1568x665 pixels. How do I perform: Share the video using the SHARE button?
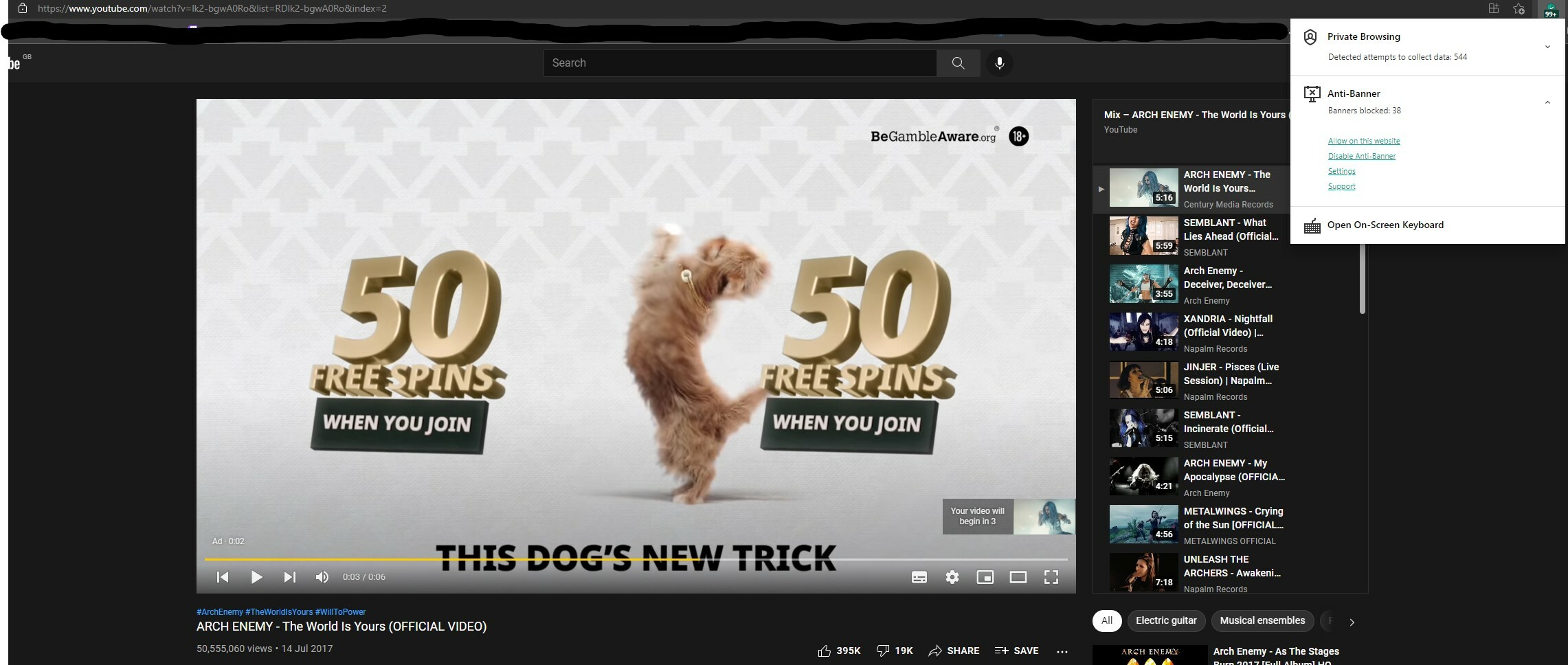(x=954, y=651)
